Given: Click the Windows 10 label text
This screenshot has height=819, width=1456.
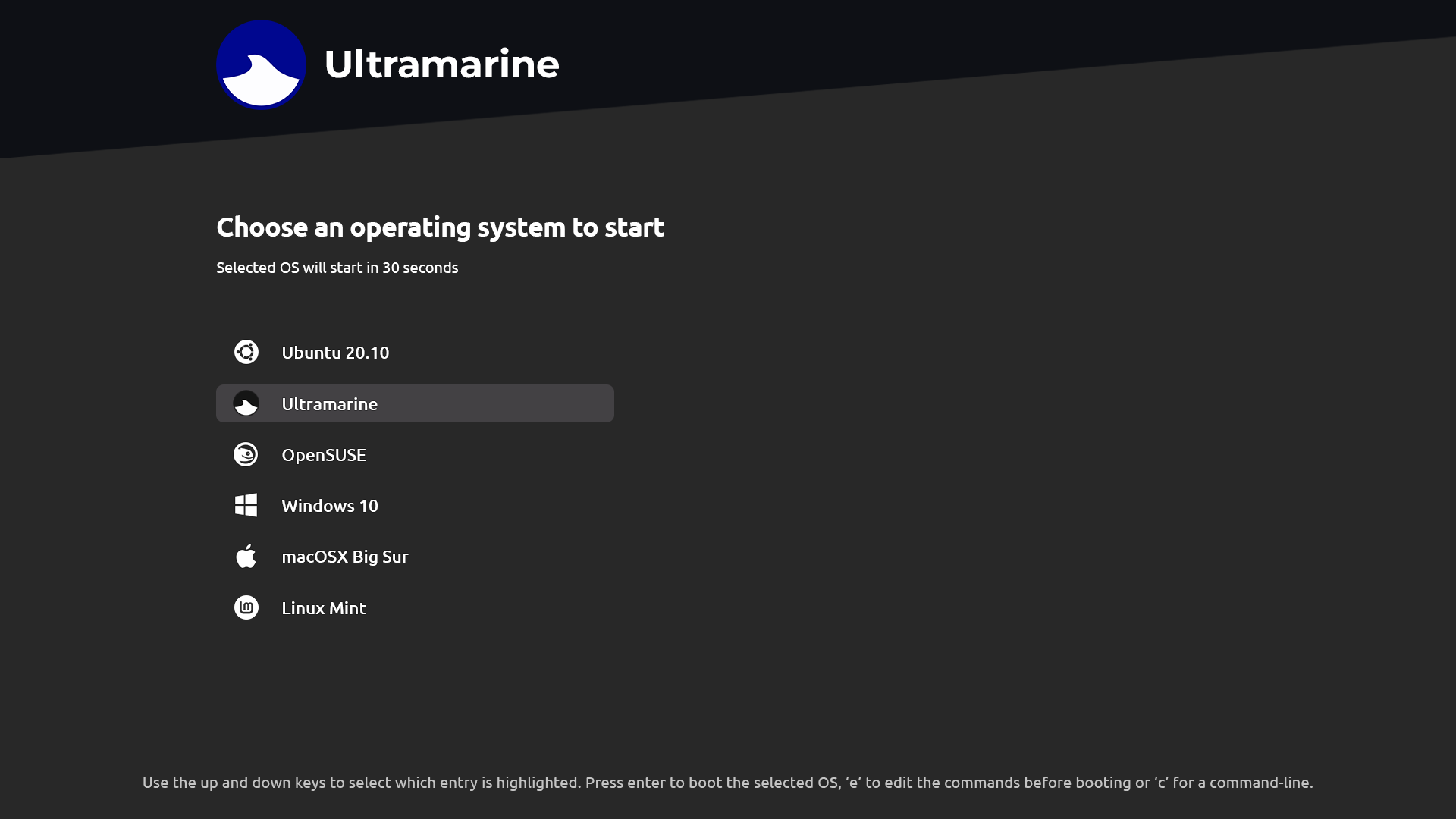Looking at the screenshot, I should coord(330,506).
